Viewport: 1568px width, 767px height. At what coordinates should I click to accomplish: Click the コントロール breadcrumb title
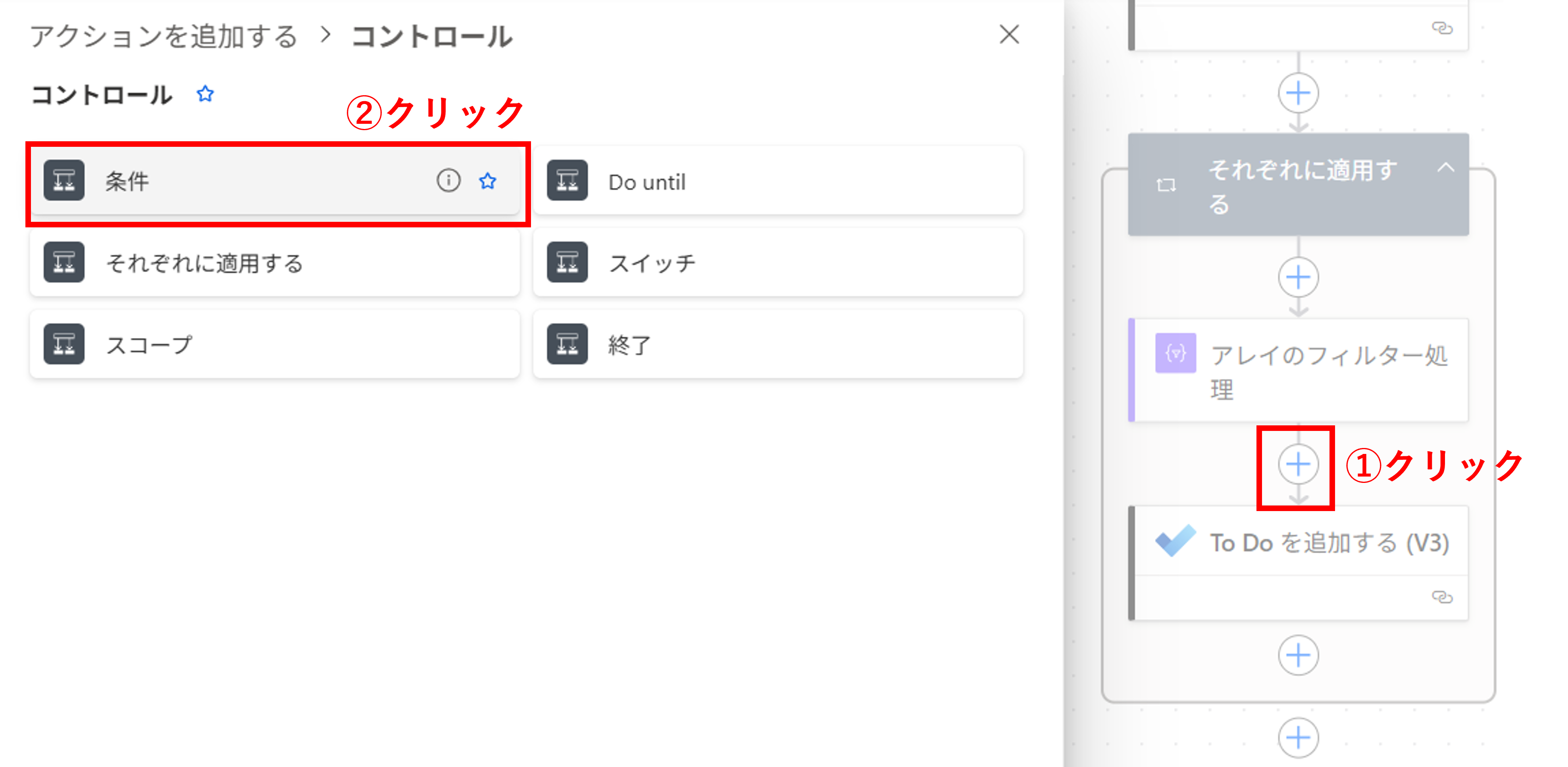pos(432,36)
